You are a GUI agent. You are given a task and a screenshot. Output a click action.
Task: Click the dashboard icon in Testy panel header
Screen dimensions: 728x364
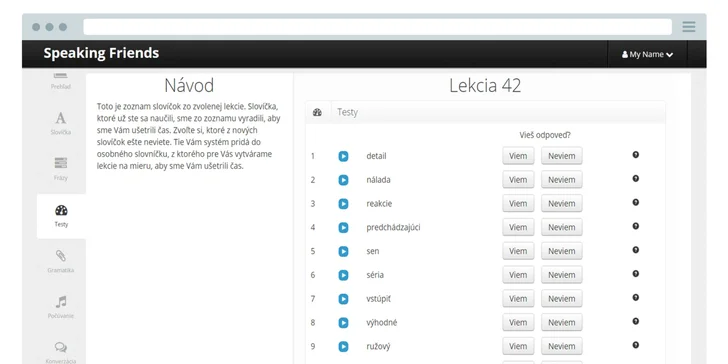coord(318,112)
